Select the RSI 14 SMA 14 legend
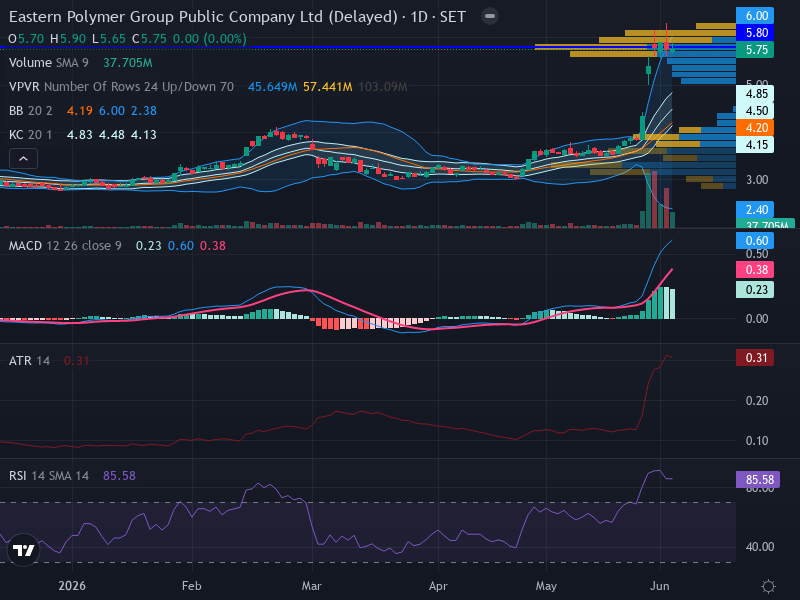 pyautogui.click(x=49, y=476)
